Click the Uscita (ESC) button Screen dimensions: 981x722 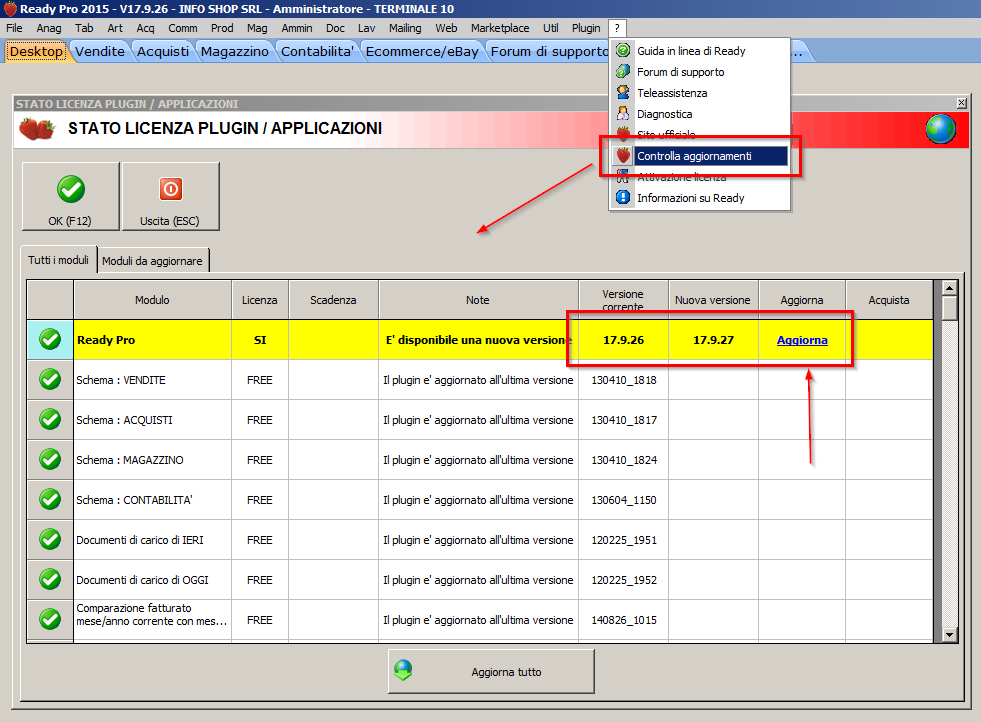(171, 196)
